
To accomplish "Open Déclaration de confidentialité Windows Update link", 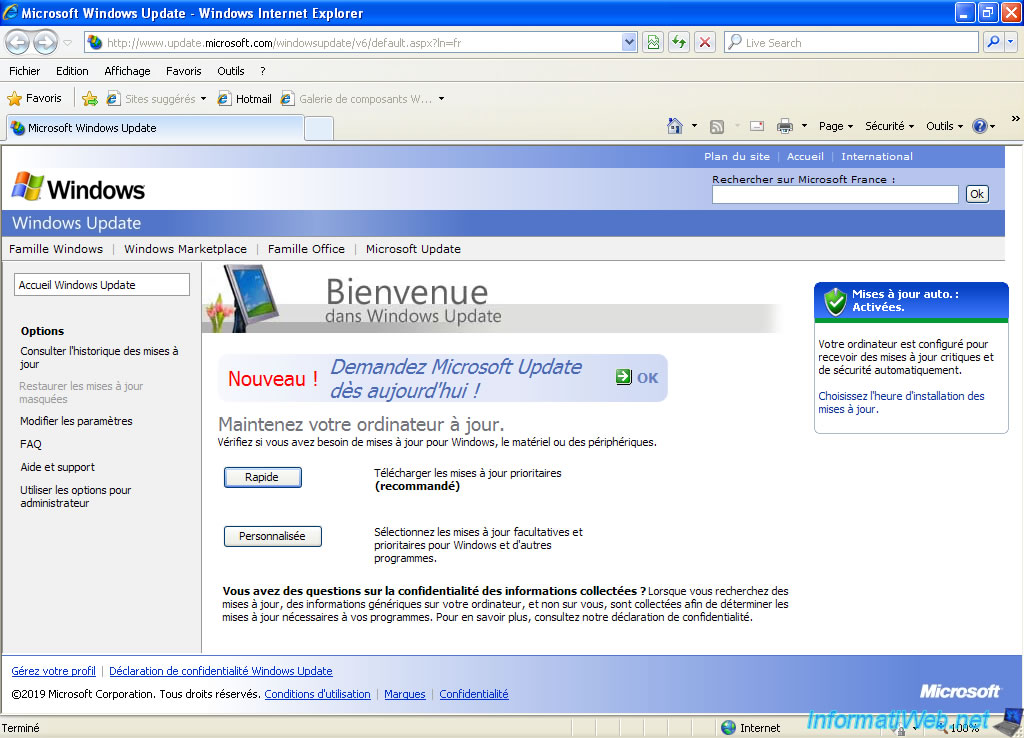I will point(221,671).
